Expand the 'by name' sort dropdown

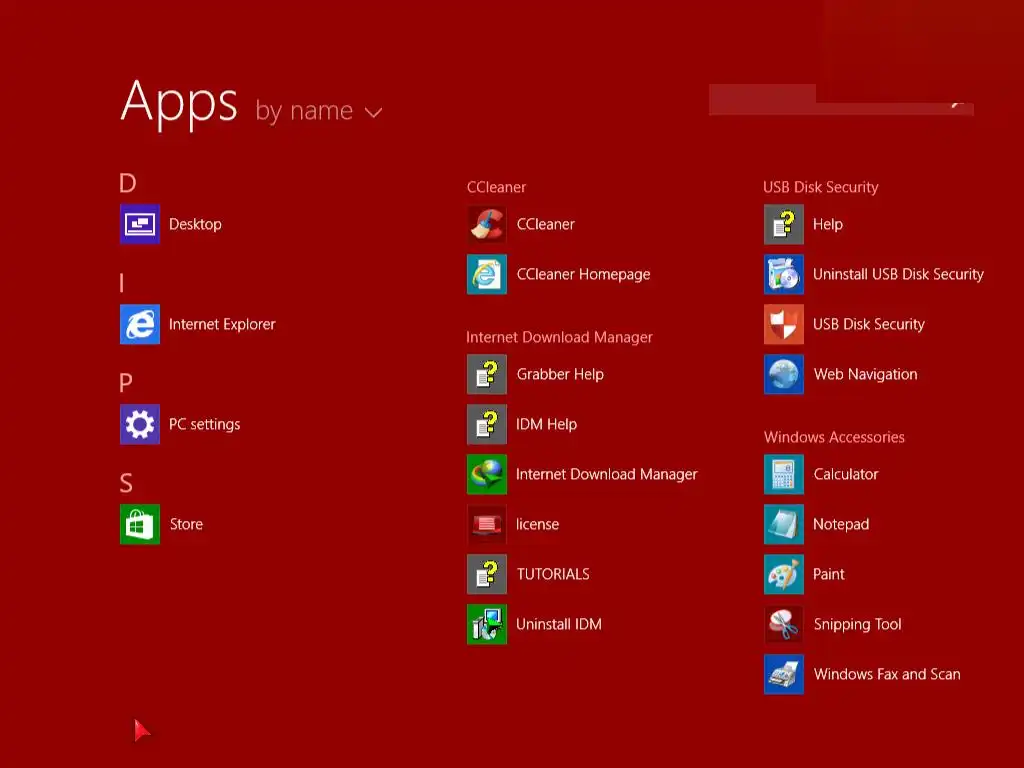[319, 111]
